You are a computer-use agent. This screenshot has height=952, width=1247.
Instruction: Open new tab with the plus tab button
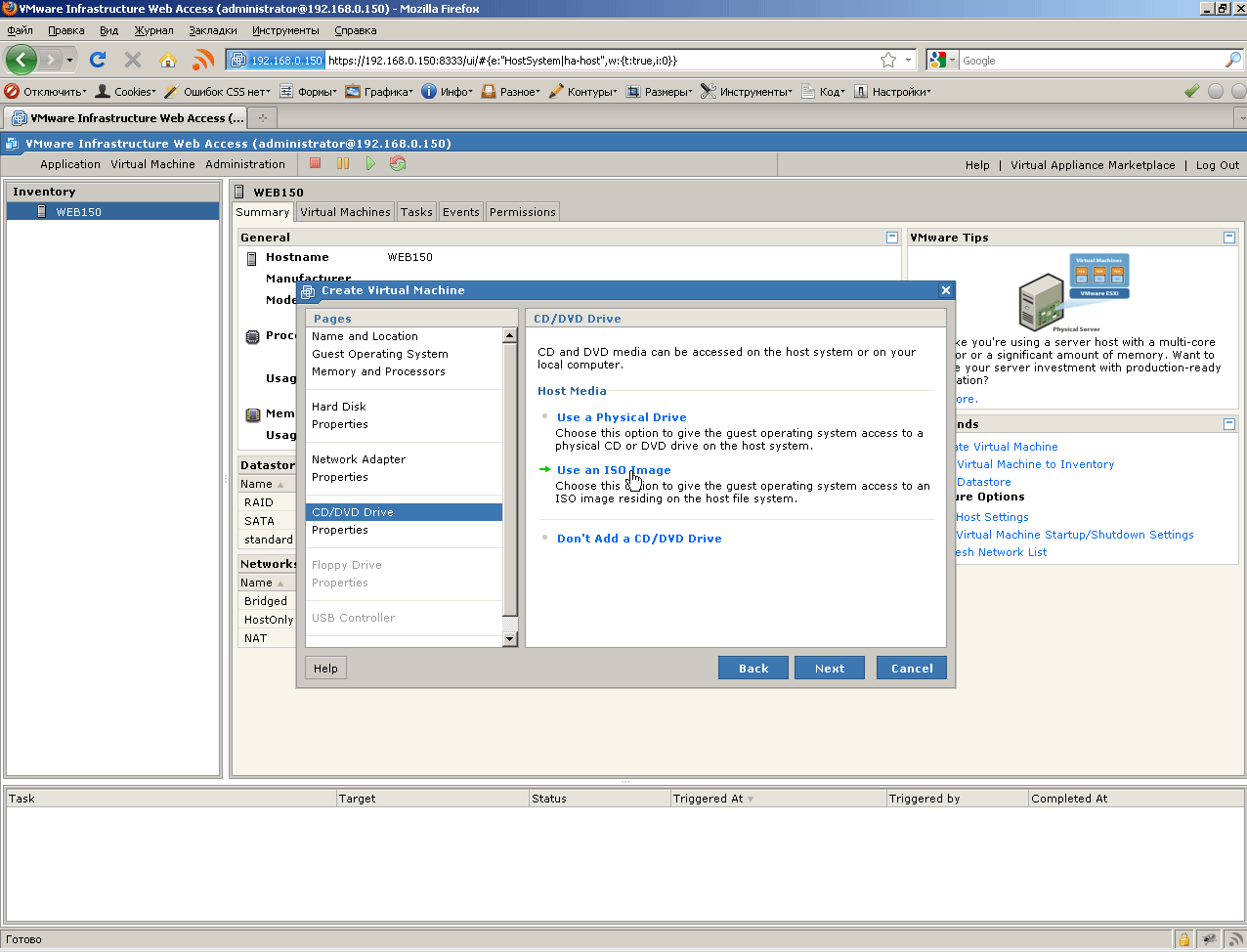(x=262, y=118)
